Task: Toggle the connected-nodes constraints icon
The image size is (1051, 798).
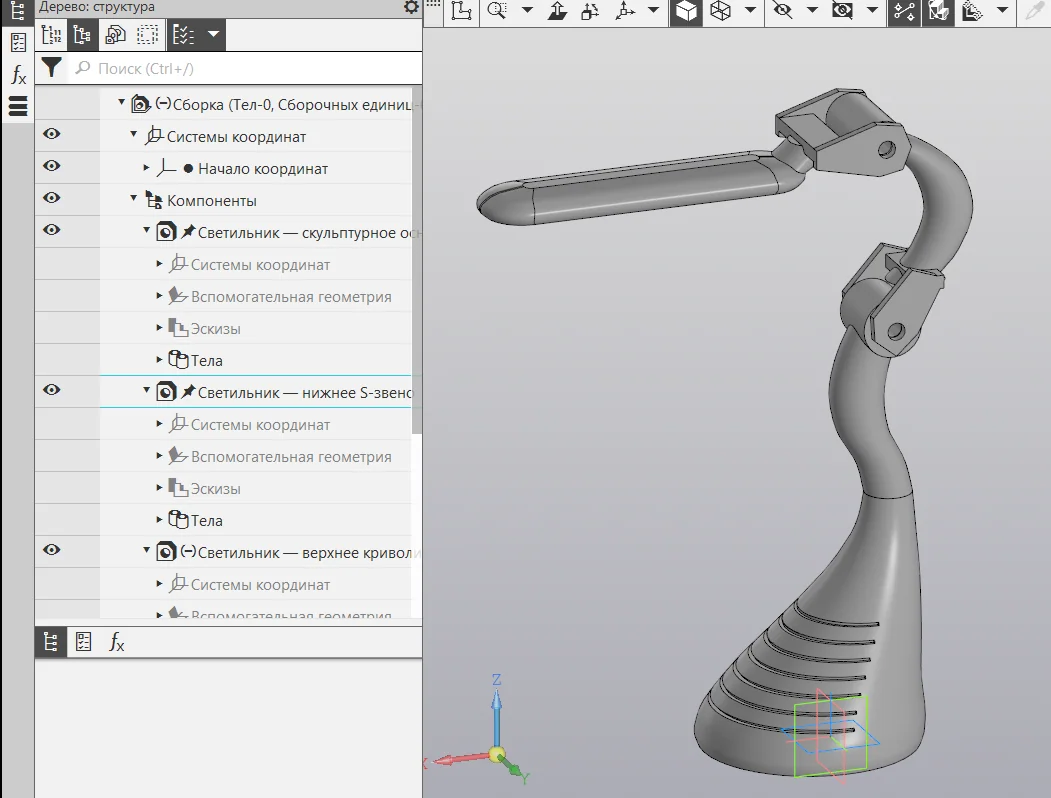Action: pos(904,11)
